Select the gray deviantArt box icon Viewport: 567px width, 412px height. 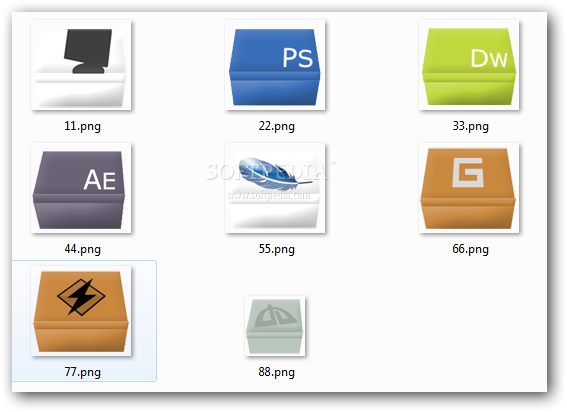[275, 326]
